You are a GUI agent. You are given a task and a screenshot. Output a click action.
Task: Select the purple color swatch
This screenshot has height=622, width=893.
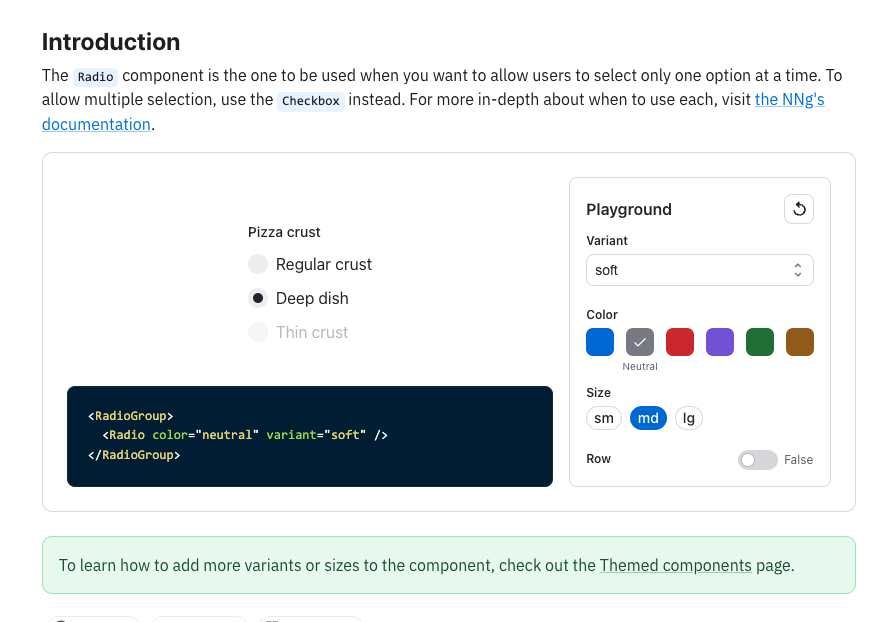pyautogui.click(x=720, y=342)
